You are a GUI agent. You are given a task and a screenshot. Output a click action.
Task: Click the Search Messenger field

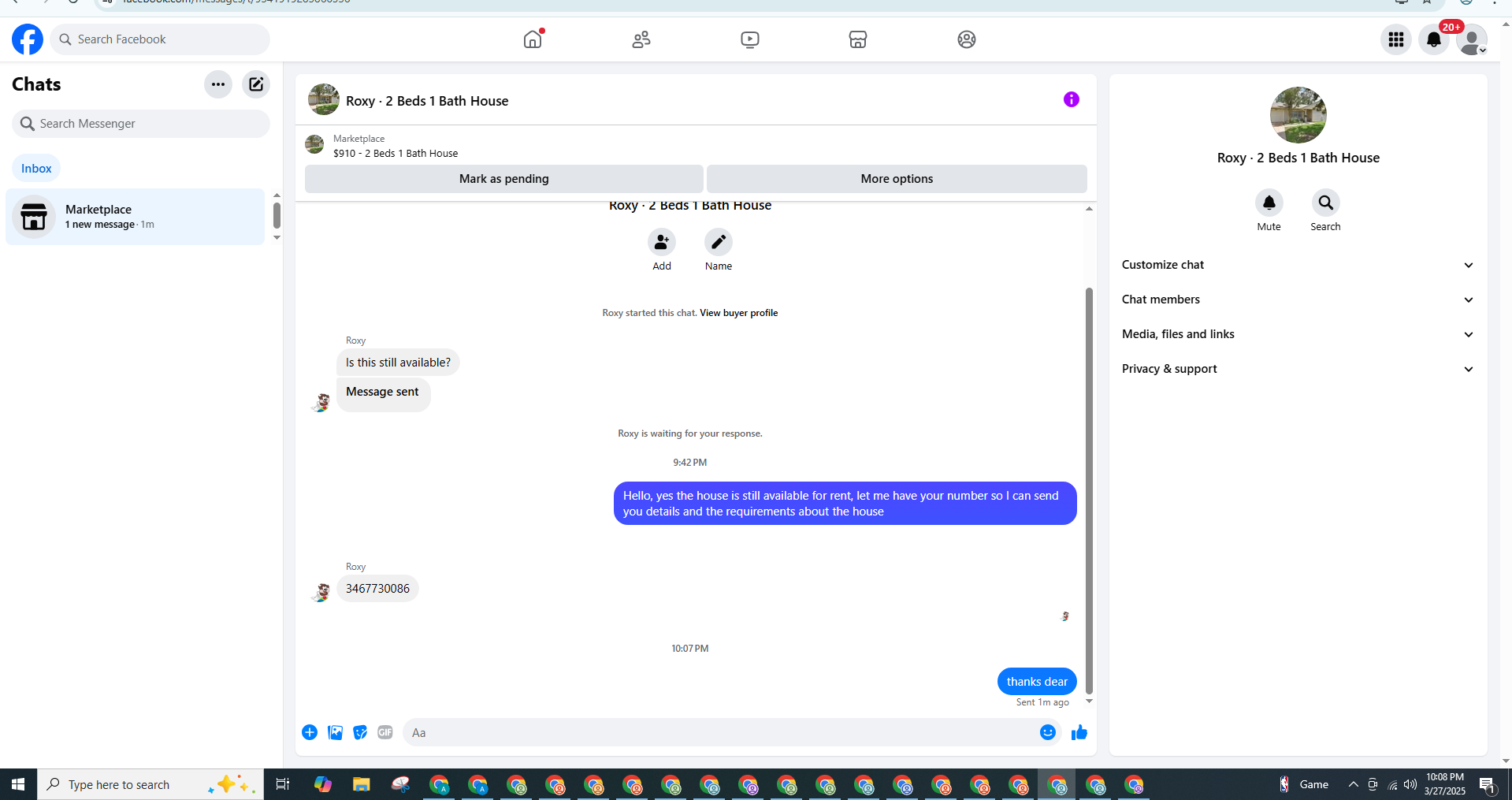pos(141,124)
